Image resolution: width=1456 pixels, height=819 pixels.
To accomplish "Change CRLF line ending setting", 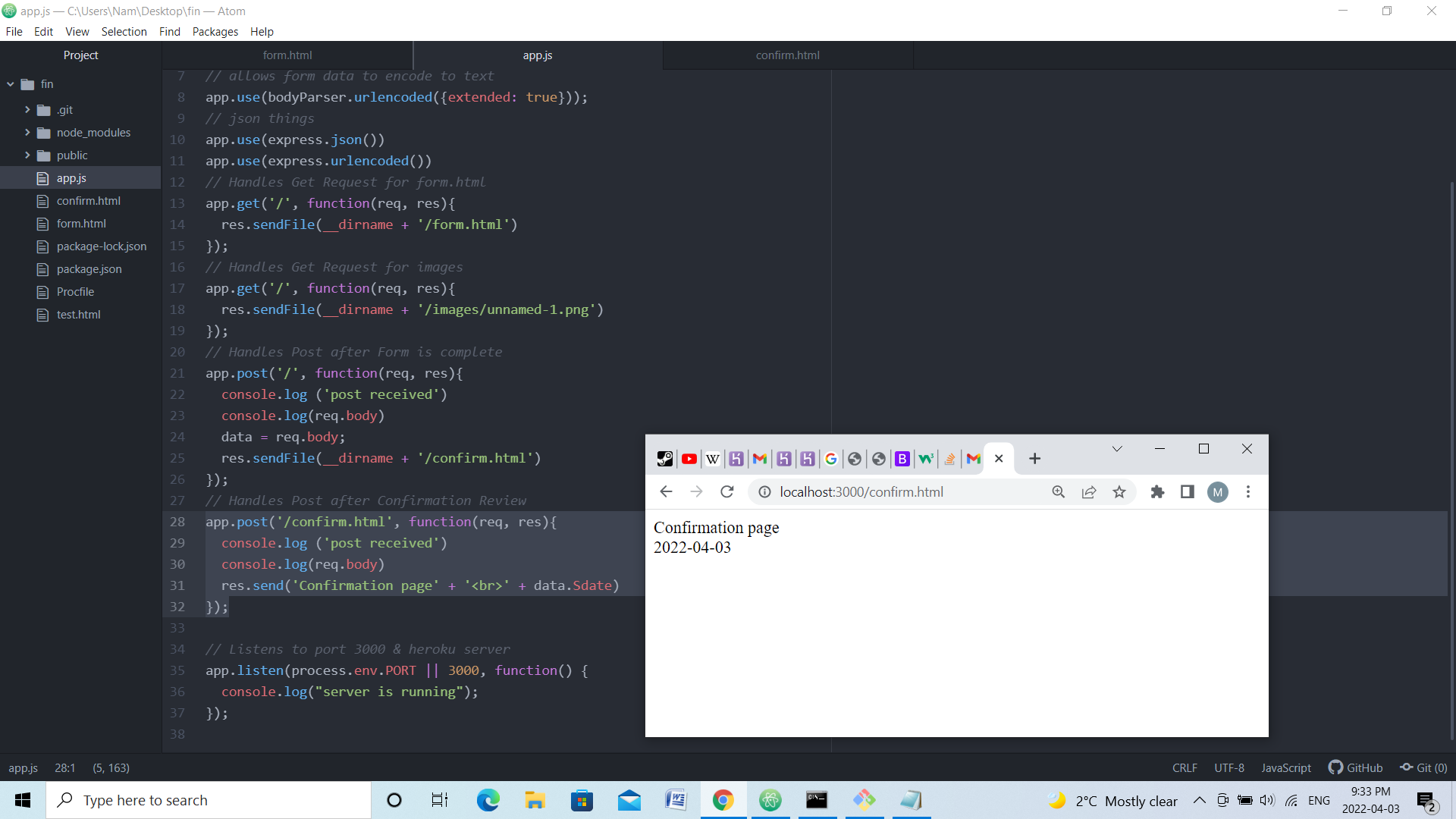I will coord(1185,768).
